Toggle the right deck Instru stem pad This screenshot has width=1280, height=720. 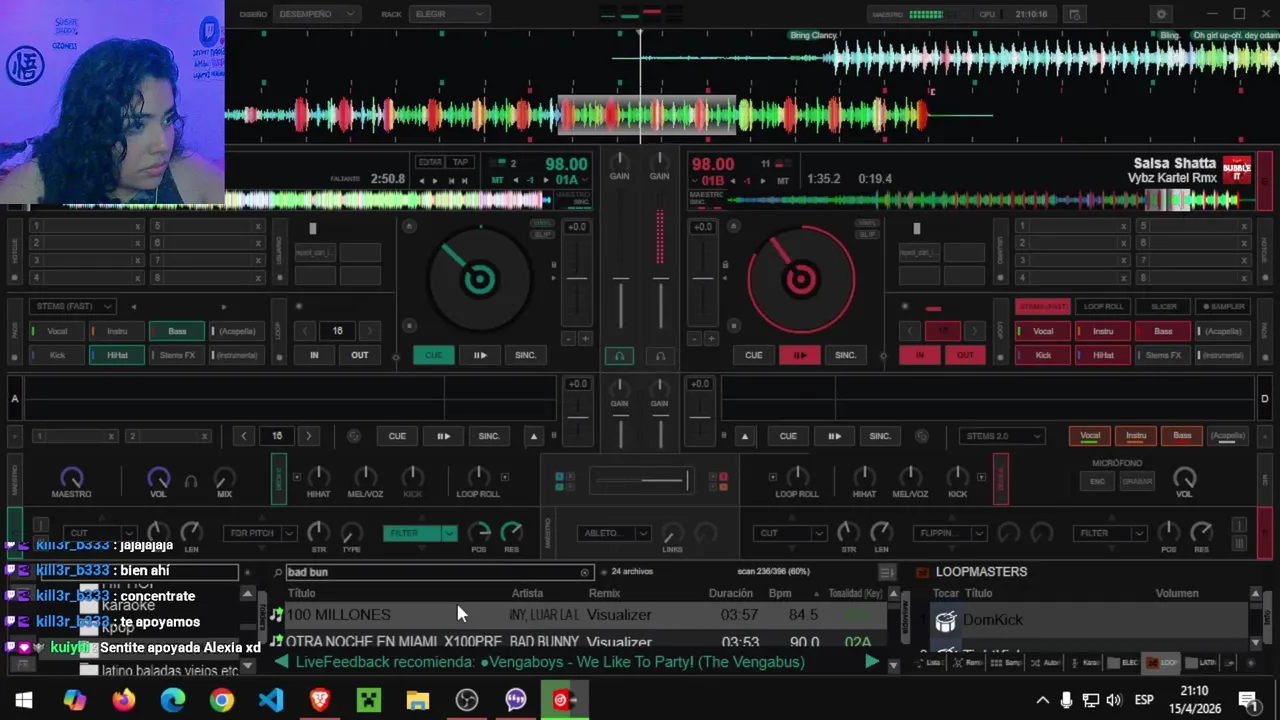click(1103, 331)
